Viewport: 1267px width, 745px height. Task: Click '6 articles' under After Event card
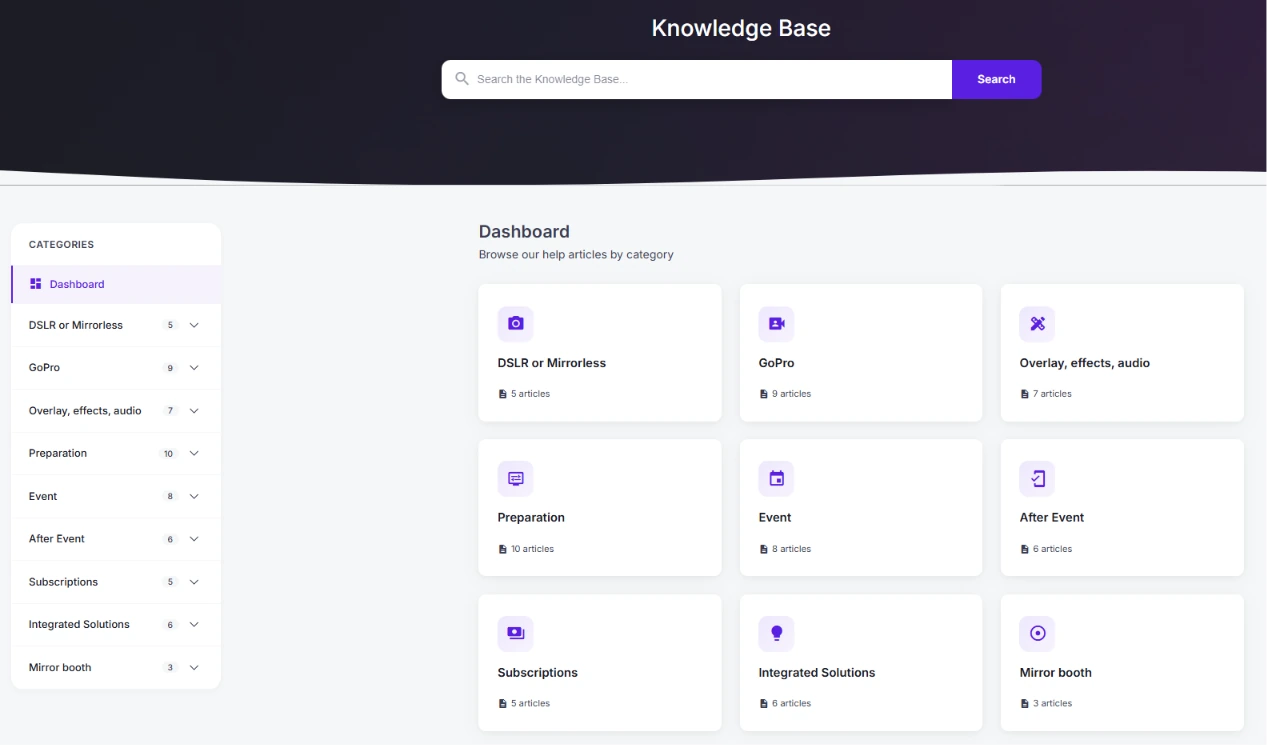(x=1052, y=549)
